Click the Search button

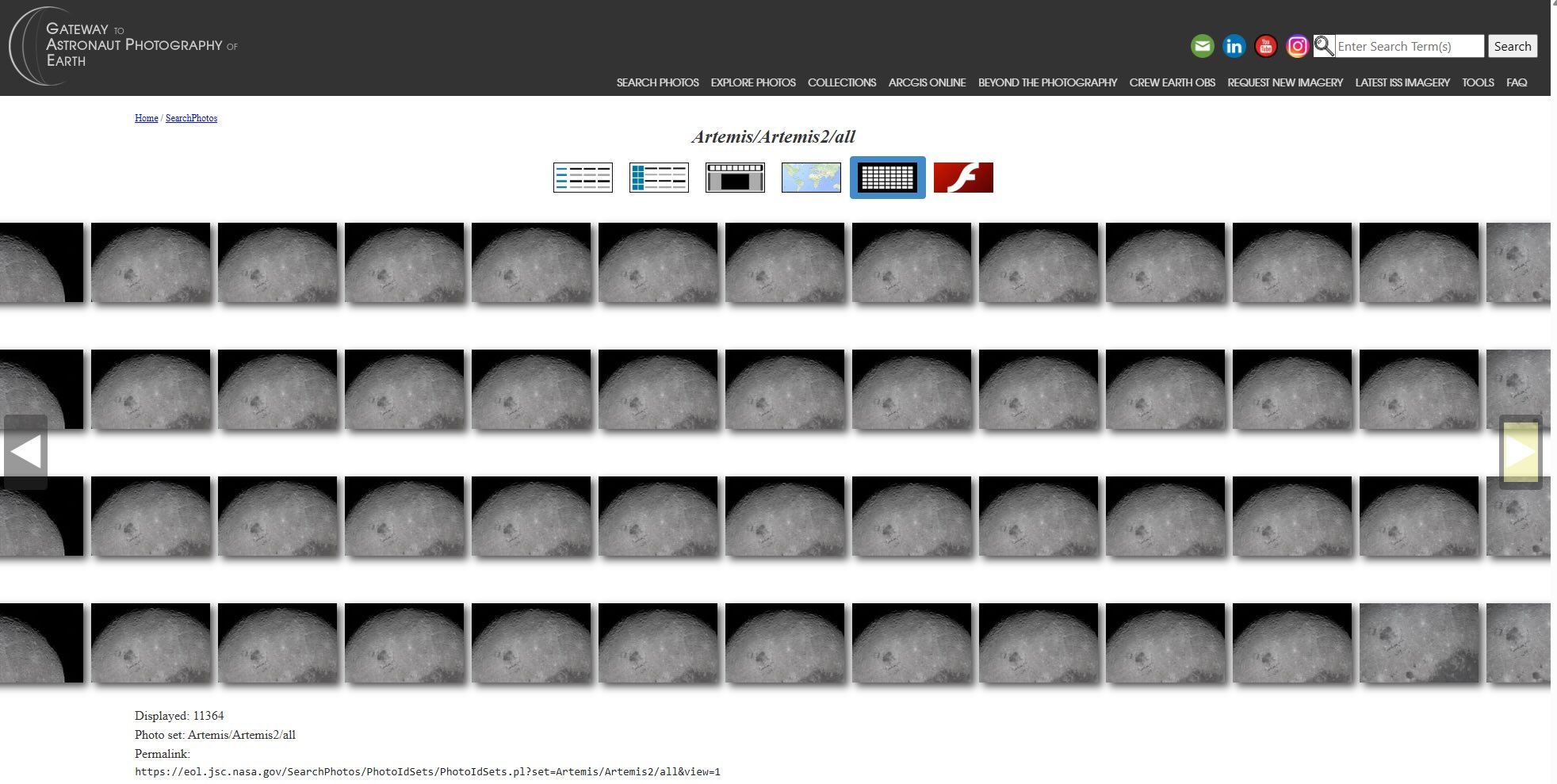pos(1512,46)
